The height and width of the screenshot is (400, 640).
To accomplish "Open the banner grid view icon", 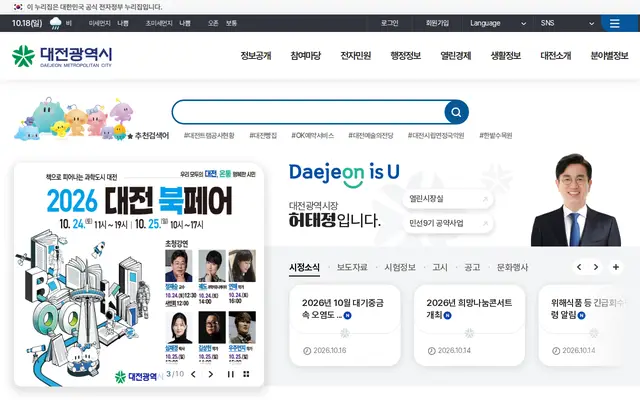I will click(246, 374).
